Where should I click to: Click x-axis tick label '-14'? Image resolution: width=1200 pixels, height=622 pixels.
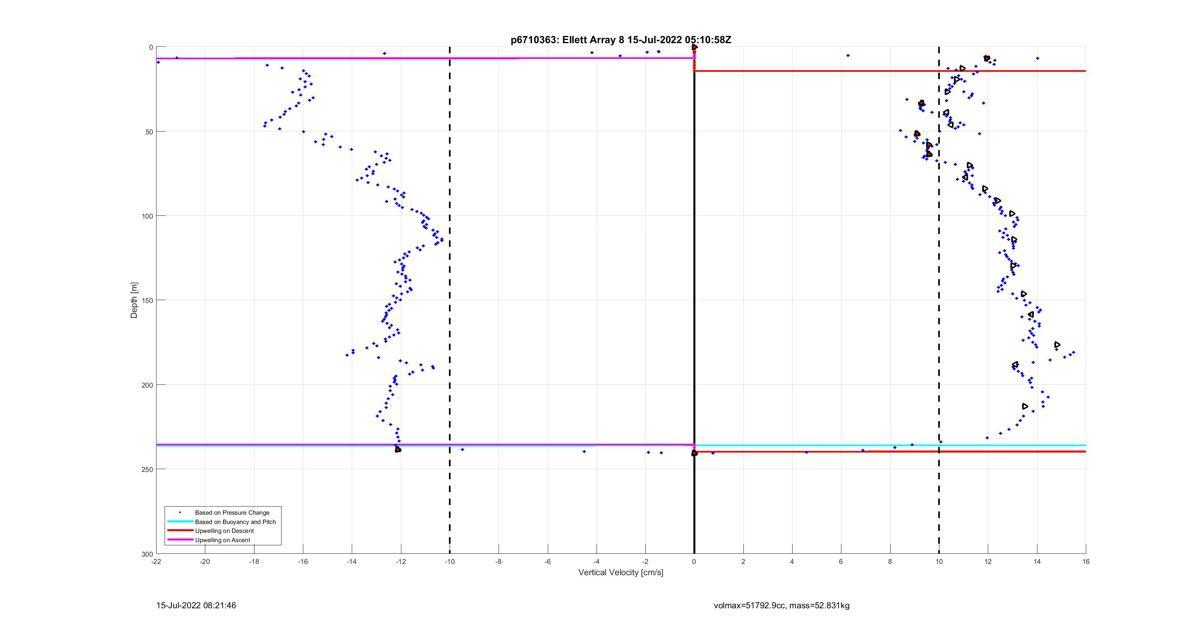click(x=352, y=561)
